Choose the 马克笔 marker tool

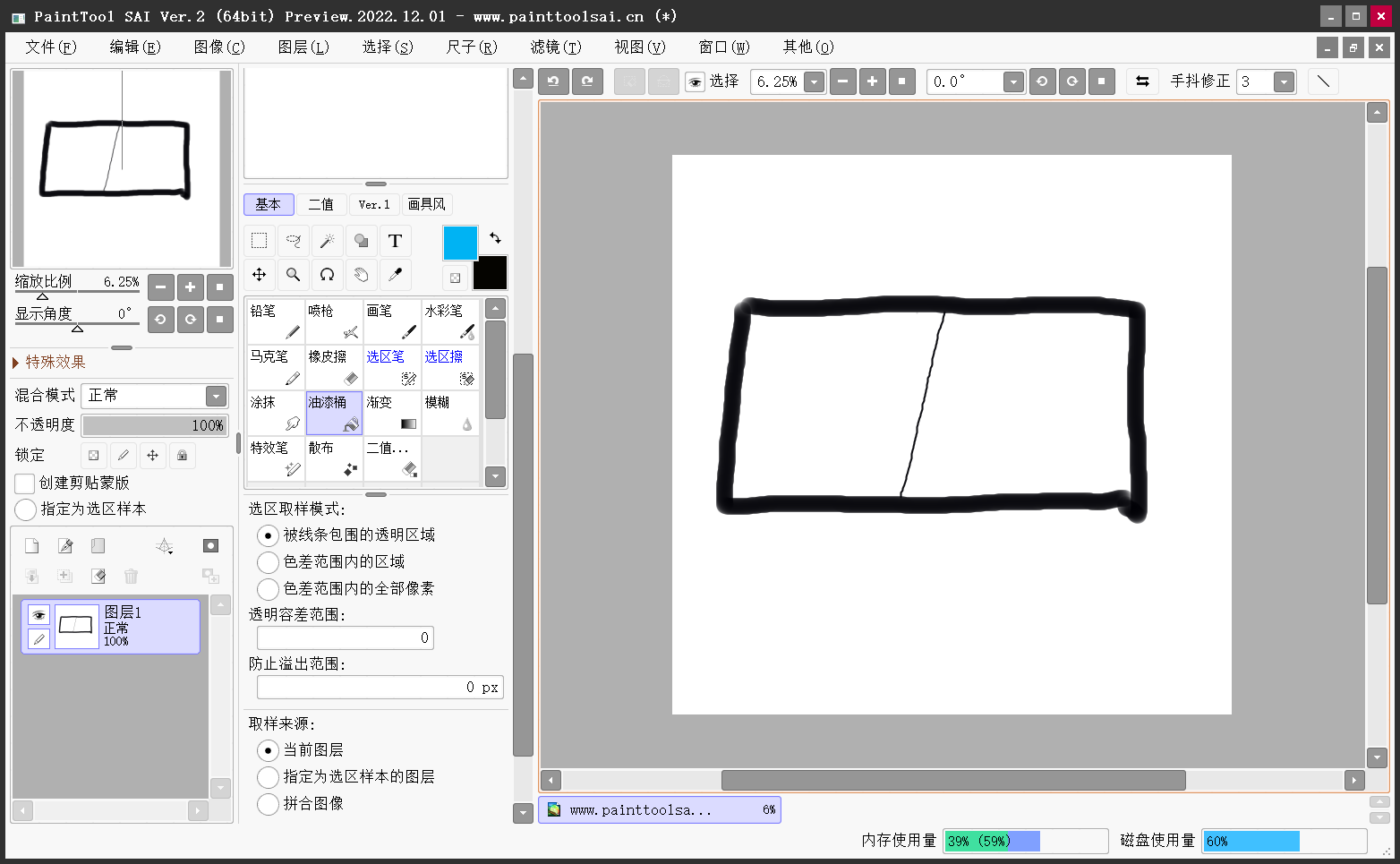(x=276, y=368)
